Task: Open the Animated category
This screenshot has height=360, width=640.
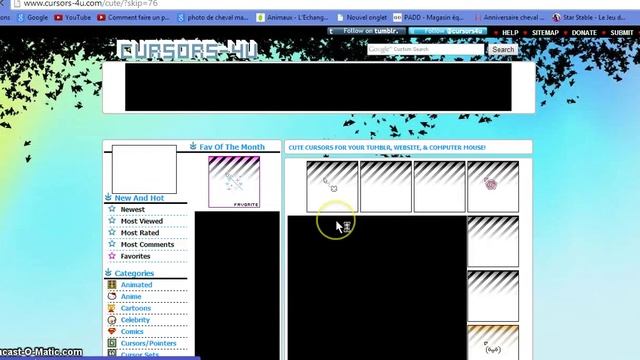Action: 136,285
